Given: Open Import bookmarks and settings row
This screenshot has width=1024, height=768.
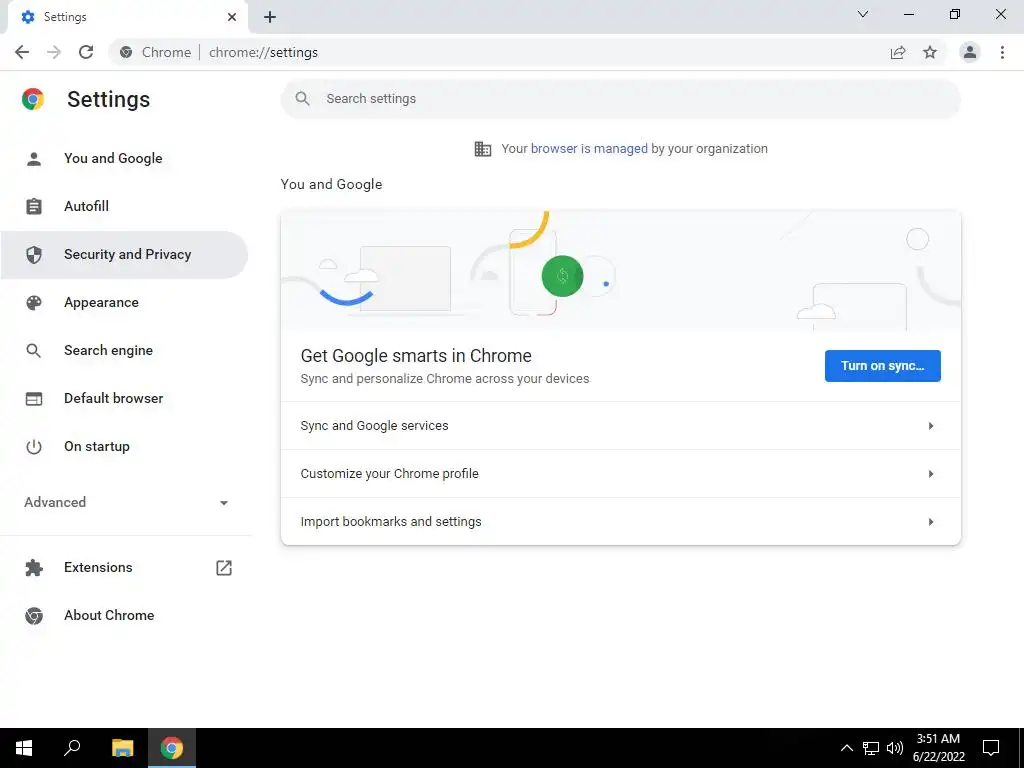Looking at the screenshot, I should [x=620, y=521].
